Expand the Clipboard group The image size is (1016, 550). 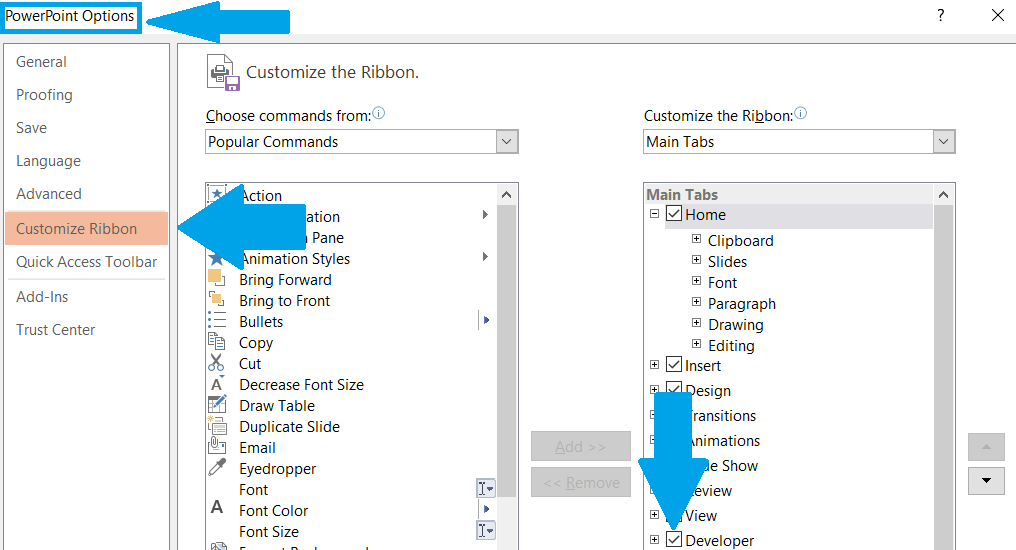coord(697,238)
